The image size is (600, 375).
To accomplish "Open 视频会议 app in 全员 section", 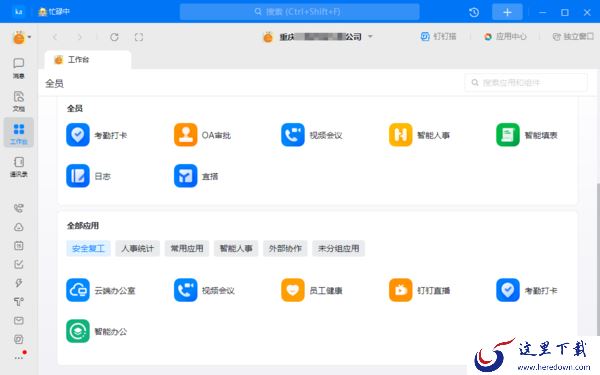I will click(x=311, y=135).
